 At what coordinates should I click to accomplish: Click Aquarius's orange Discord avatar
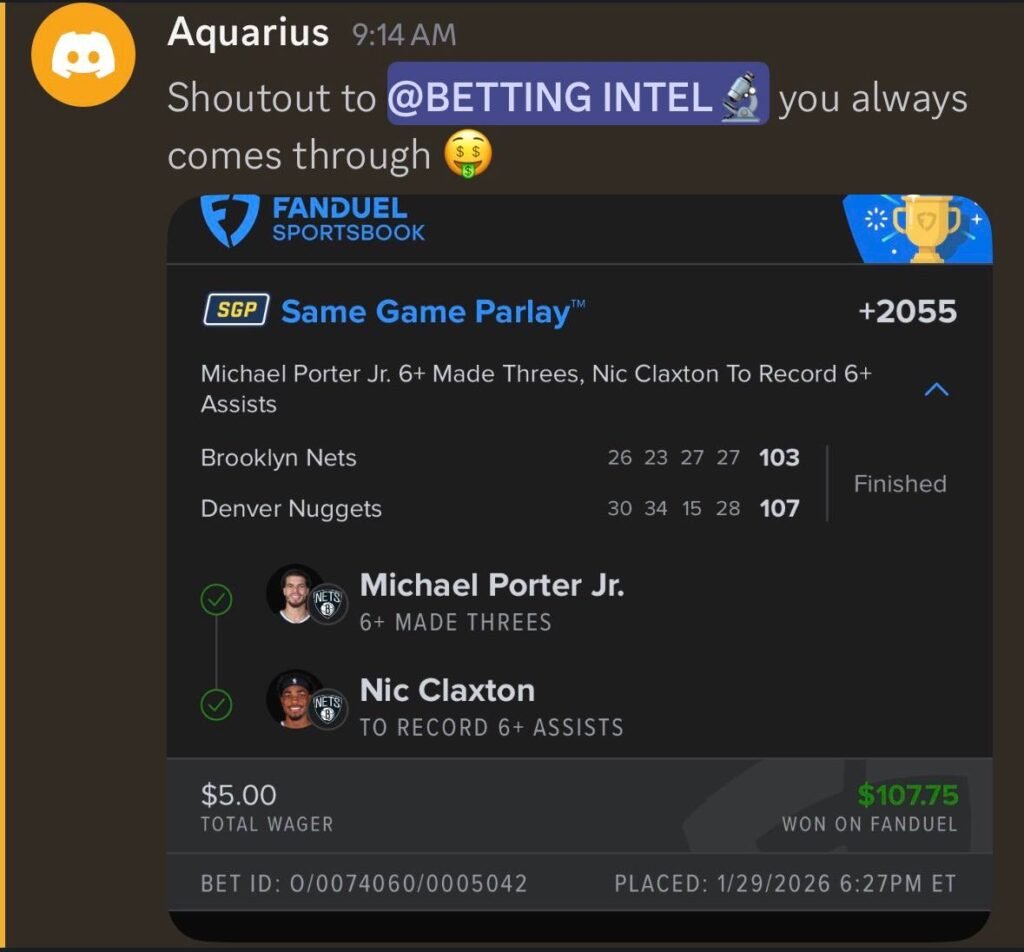(83, 55)
